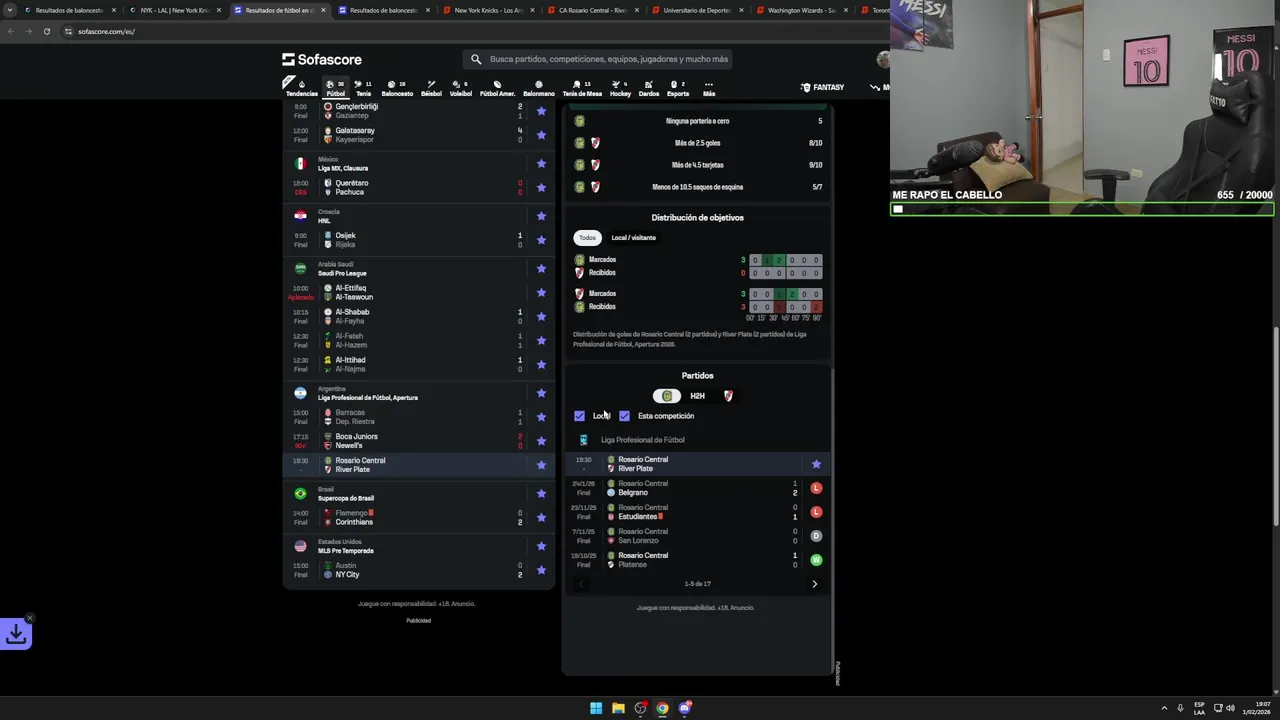Viewport: 1280px width, 720px height.
Task: Open Rosario Central vs Belgrano match
Action: point(697,488)
